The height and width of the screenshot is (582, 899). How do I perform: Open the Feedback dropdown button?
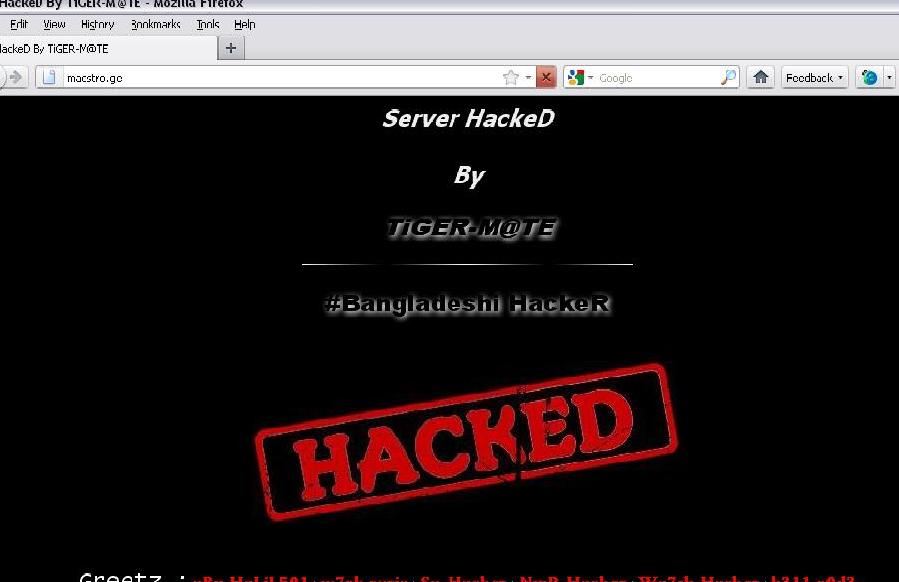point(814,77)
